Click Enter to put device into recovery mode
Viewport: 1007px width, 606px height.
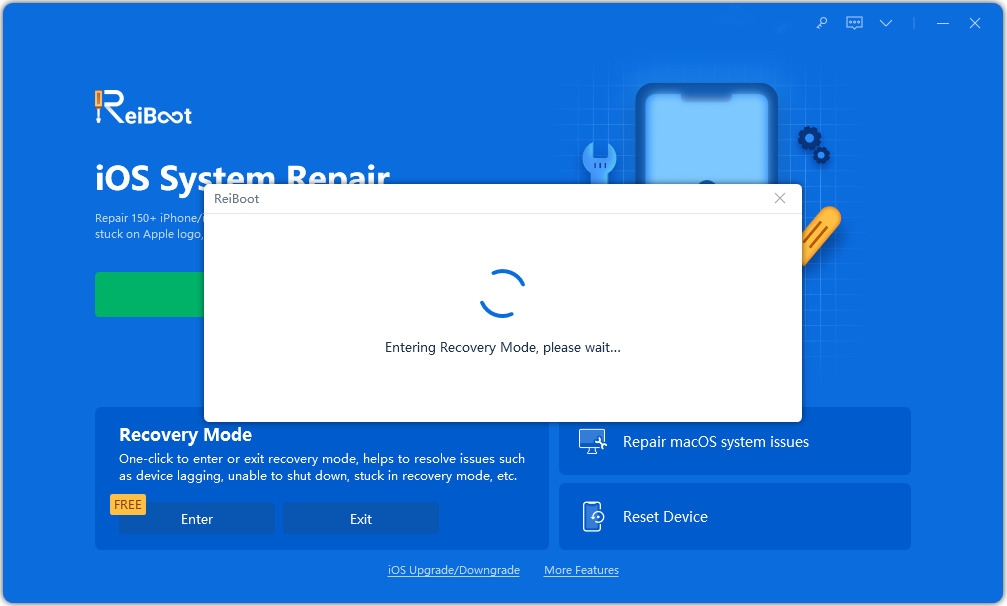pos(196,518)
